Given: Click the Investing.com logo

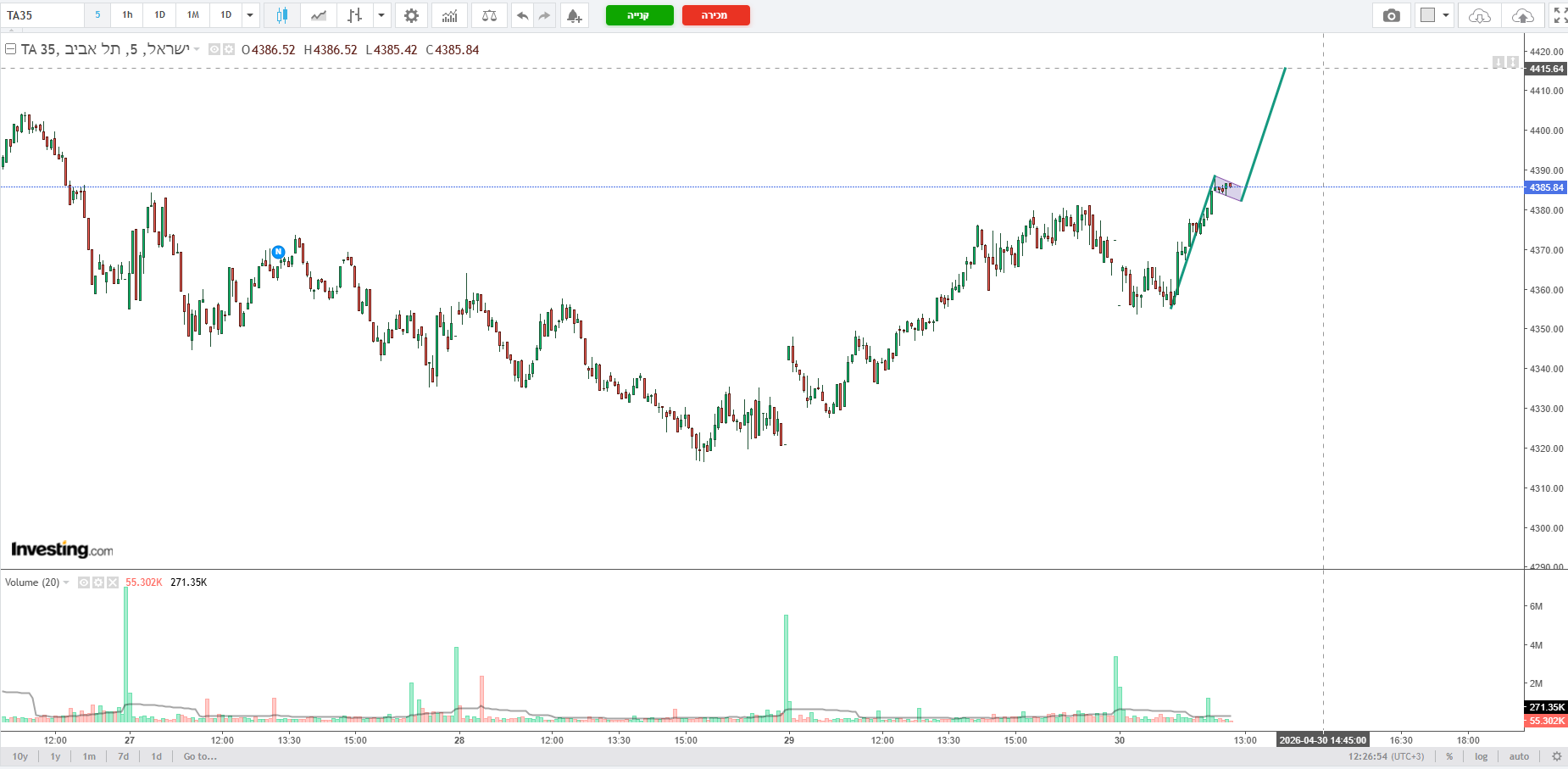Looking at the screenshot, I should 62,549.
